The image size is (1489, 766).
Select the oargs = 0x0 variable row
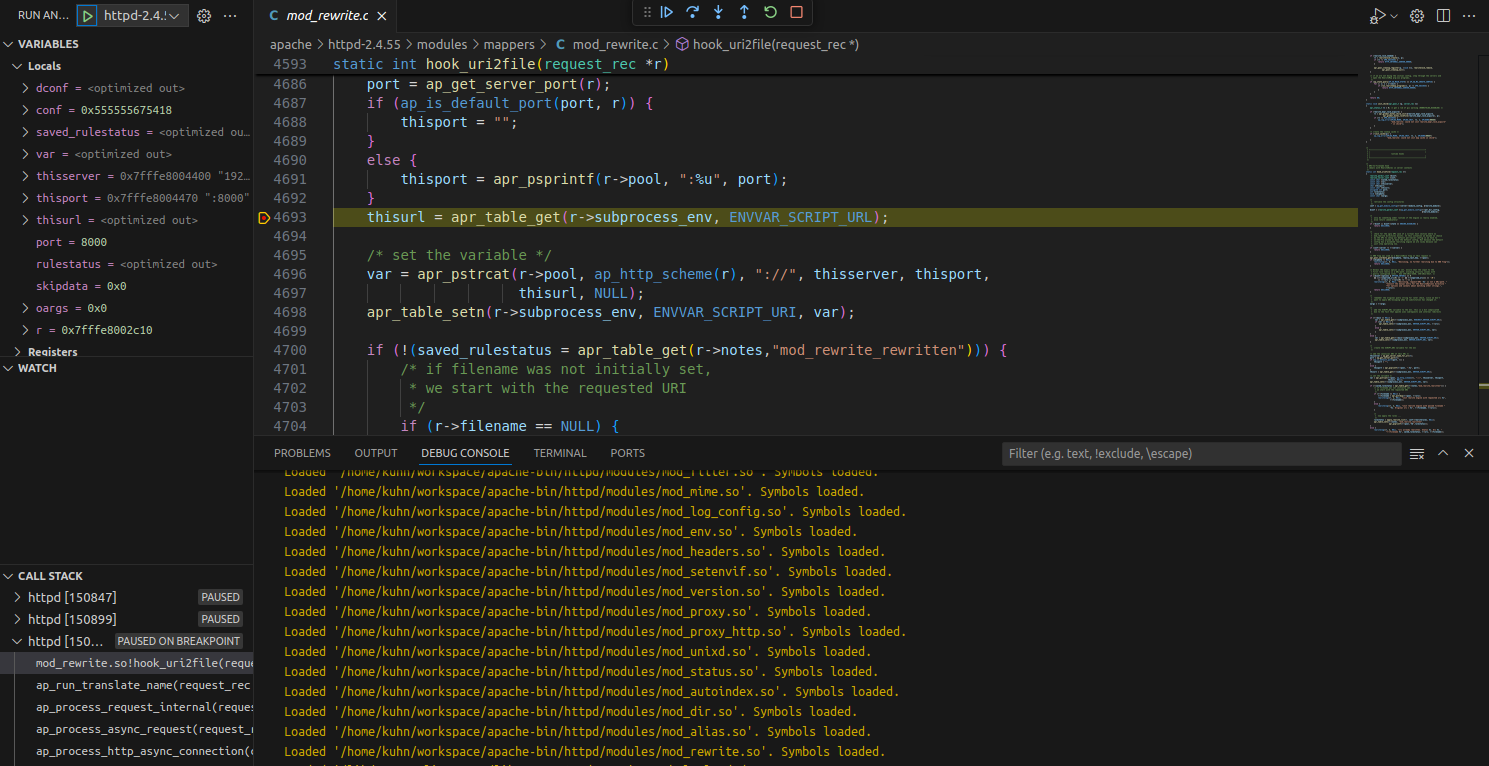(x=127, y=308)
